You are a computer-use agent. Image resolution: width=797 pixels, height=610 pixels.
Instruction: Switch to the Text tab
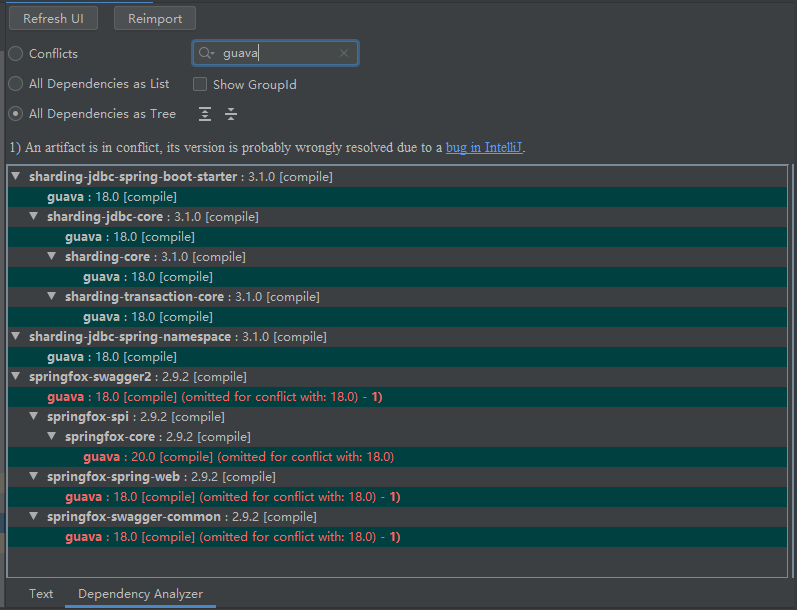41,594
